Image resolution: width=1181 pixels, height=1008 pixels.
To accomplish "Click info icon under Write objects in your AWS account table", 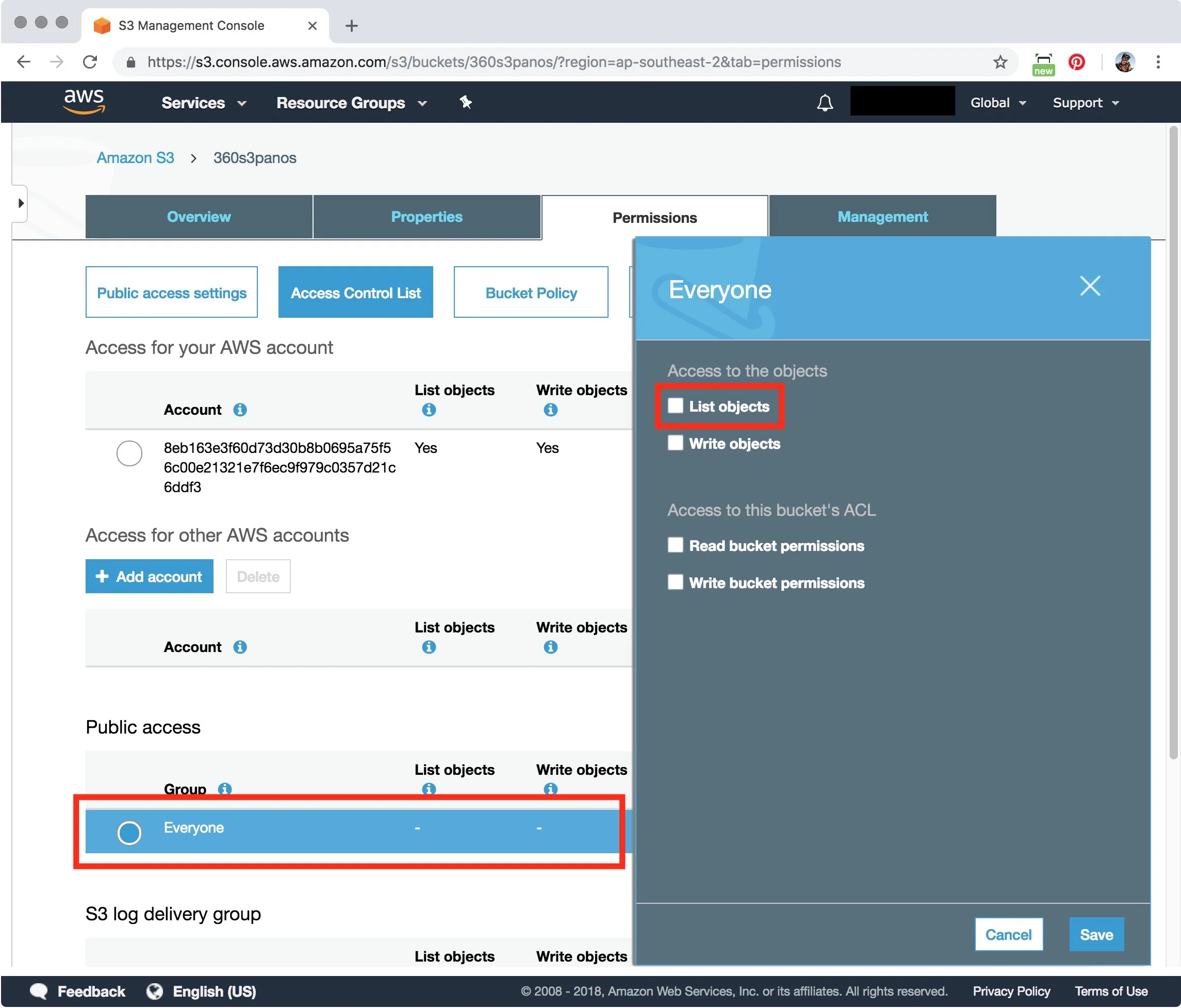I will [550, 410].
